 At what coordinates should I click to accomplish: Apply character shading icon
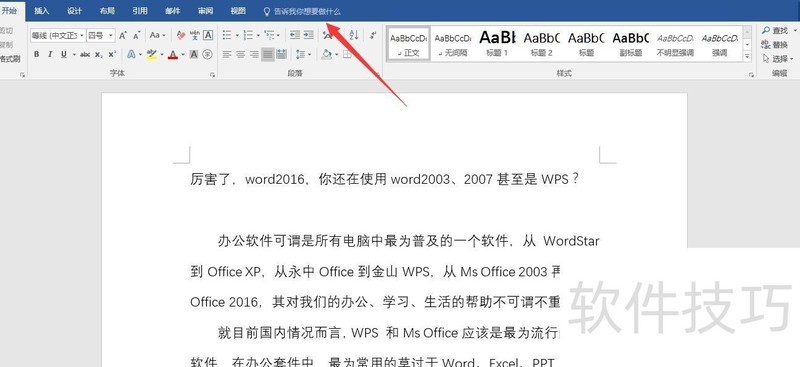pyautogui.click(x=194, y=54)
